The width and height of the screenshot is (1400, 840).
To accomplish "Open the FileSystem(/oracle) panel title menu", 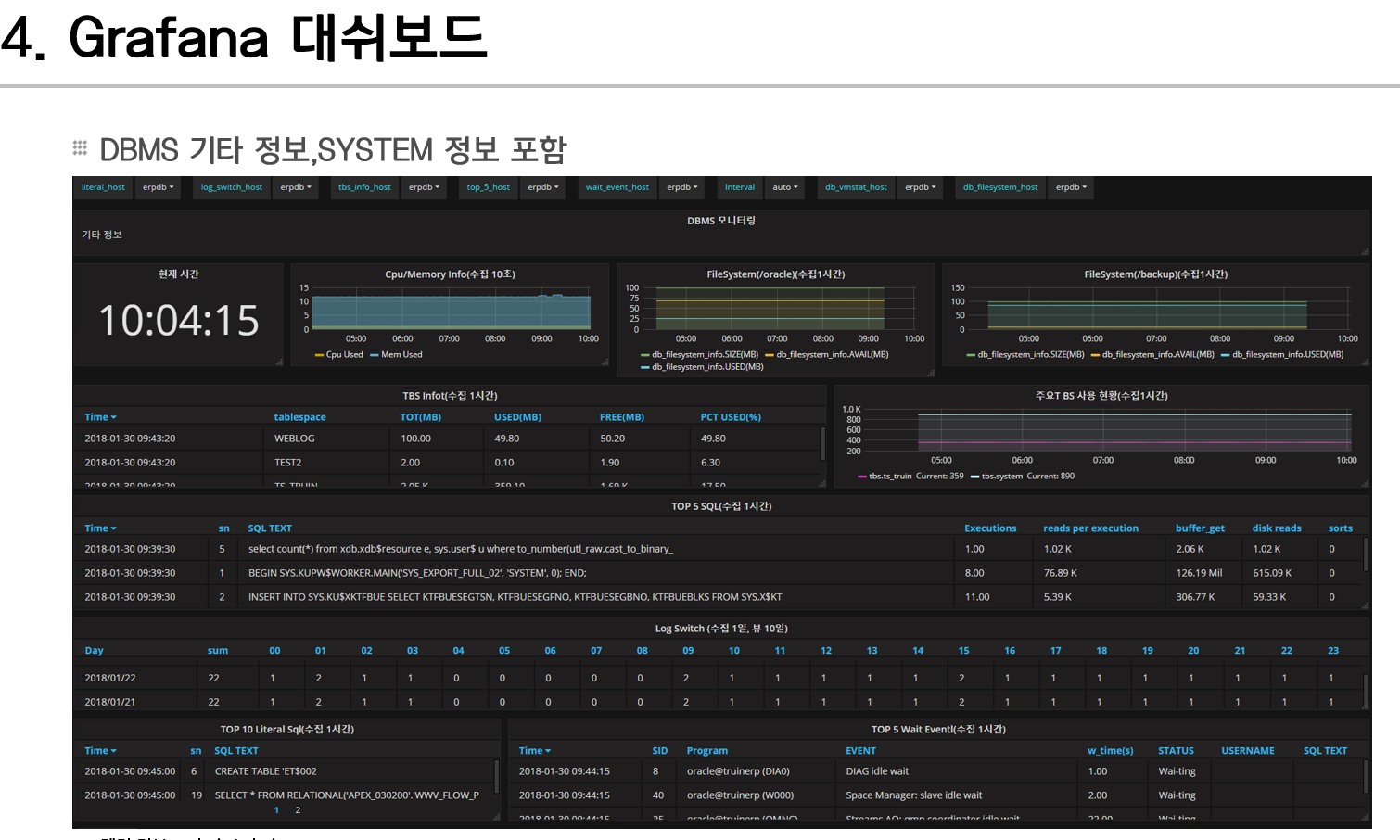I will tap(775, 274).
